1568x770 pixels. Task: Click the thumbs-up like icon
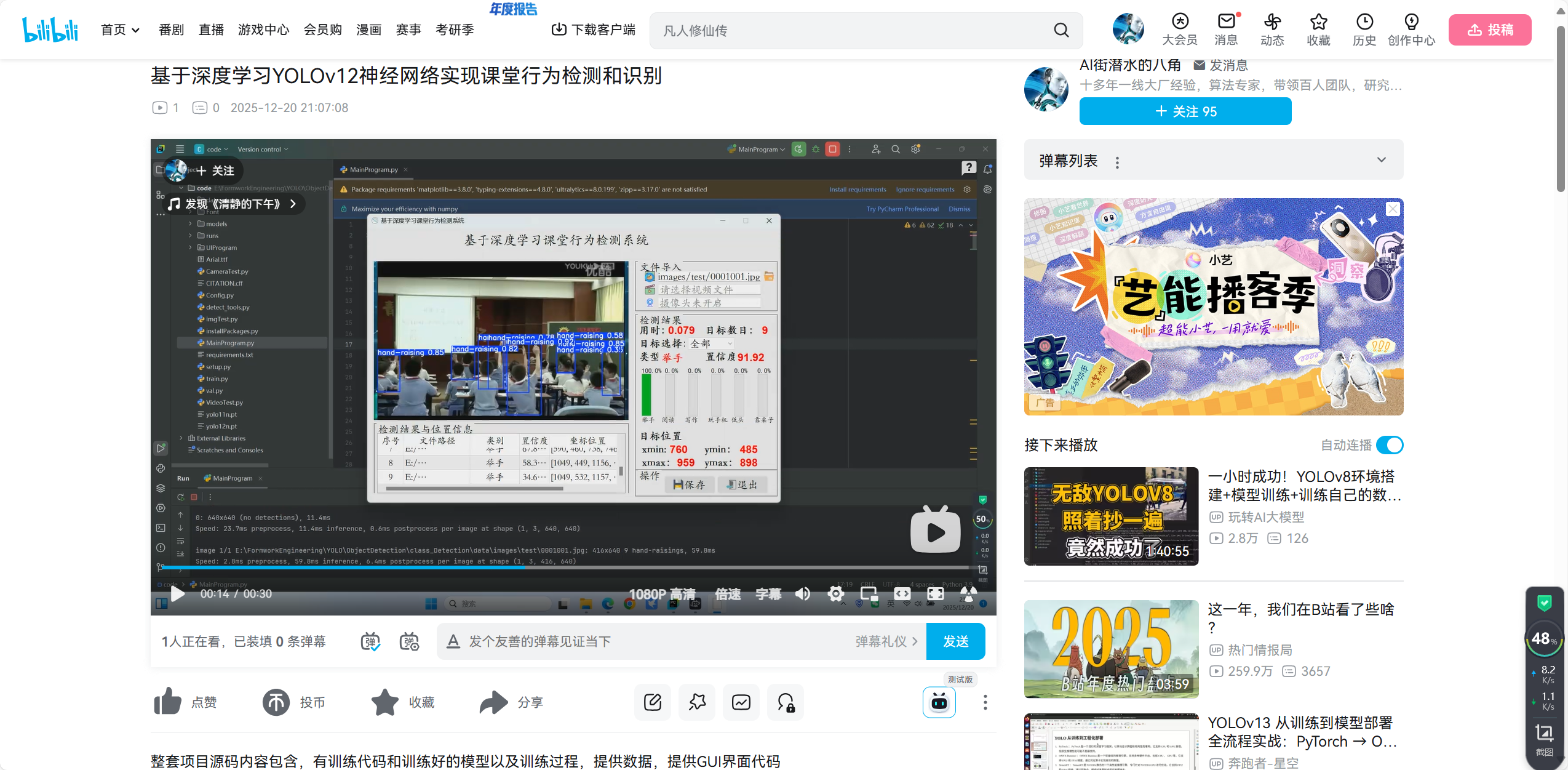167,702
